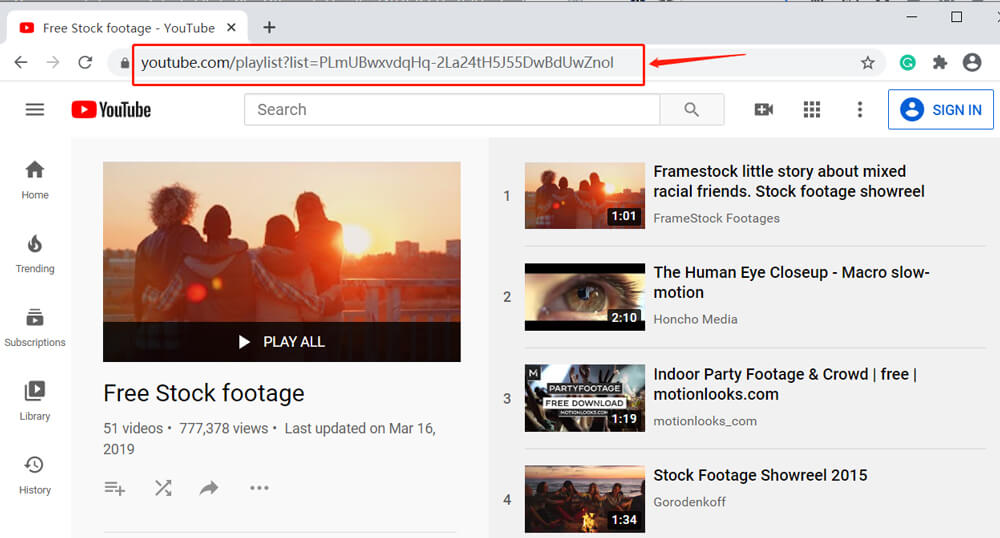The width and height of the screenshot is (1000, 538).
Task: Open the YouTube apps grid
Action: click(x=812, y=110)
